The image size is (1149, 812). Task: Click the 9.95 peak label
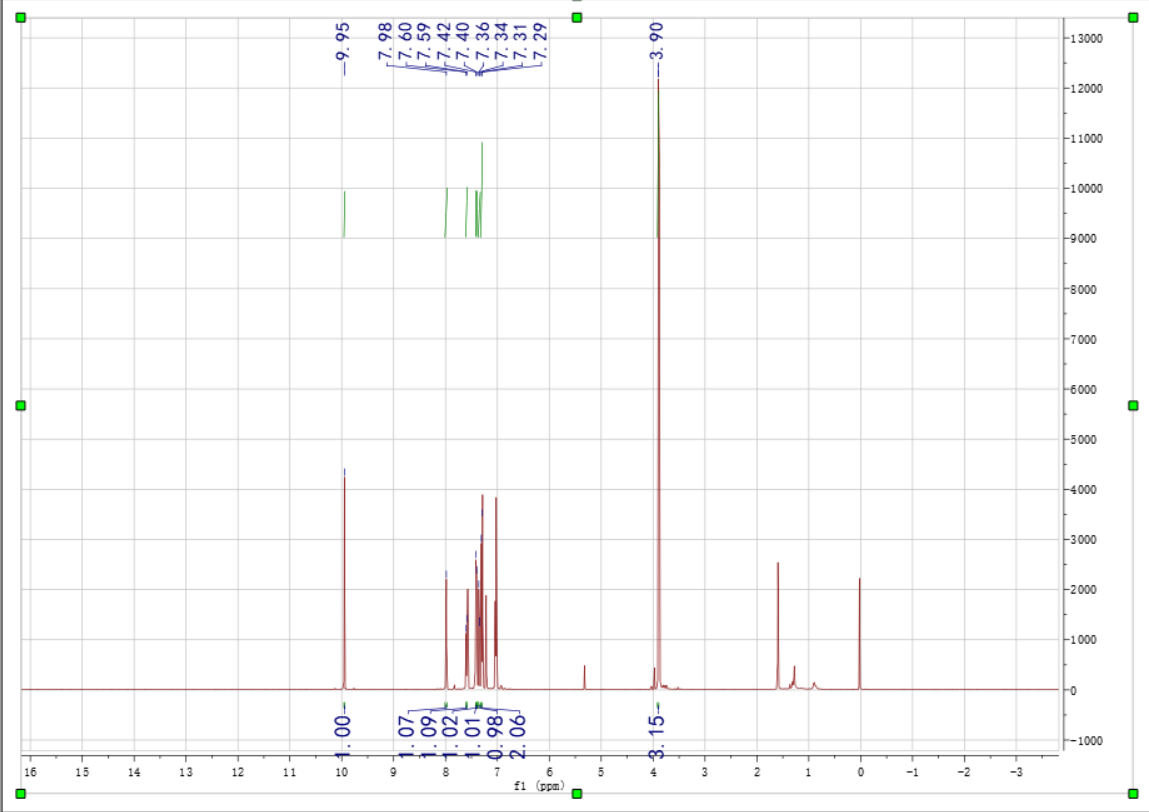coord(343,41)
